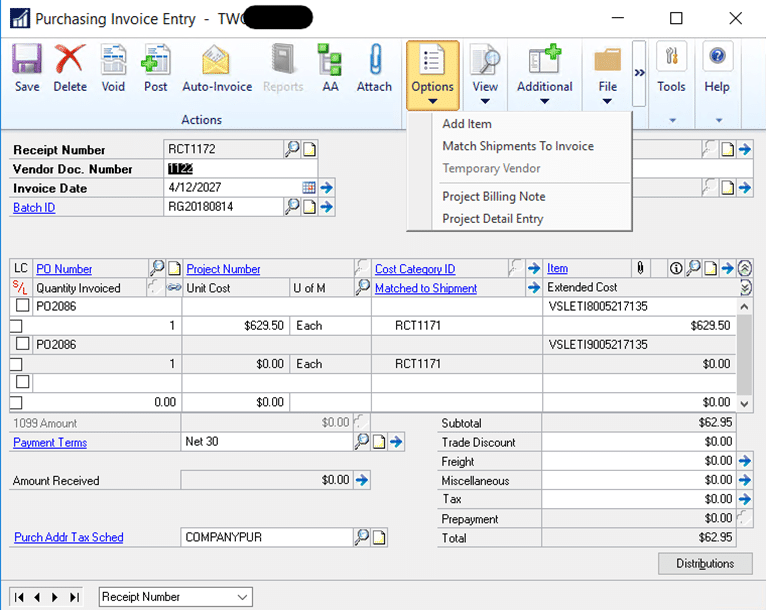The height and width of the screenshot is (610, 766).
Task: Click the Attach paperclip icon
Action: pos(375,60)
